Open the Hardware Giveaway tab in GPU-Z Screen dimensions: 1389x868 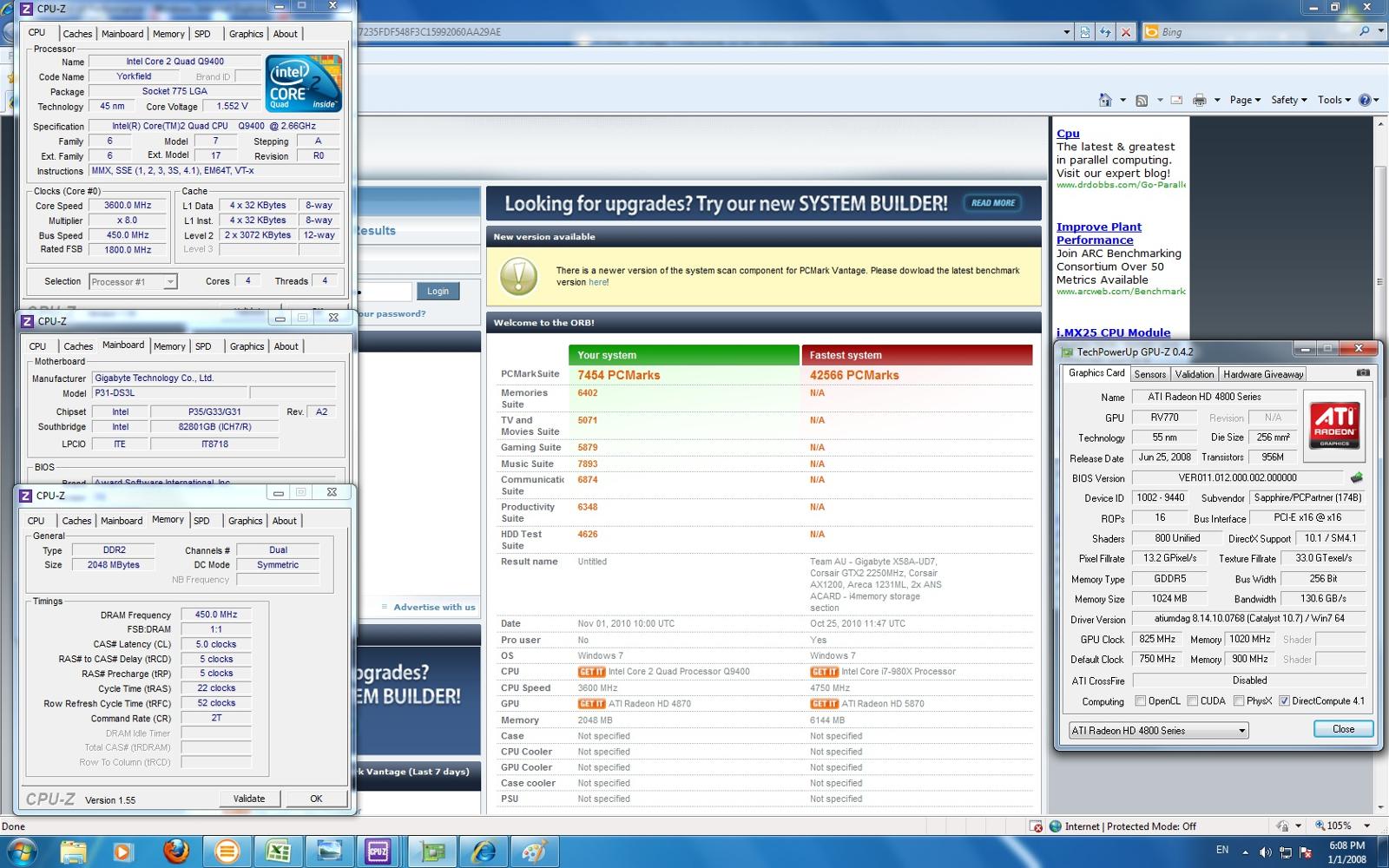(1263, 374)
